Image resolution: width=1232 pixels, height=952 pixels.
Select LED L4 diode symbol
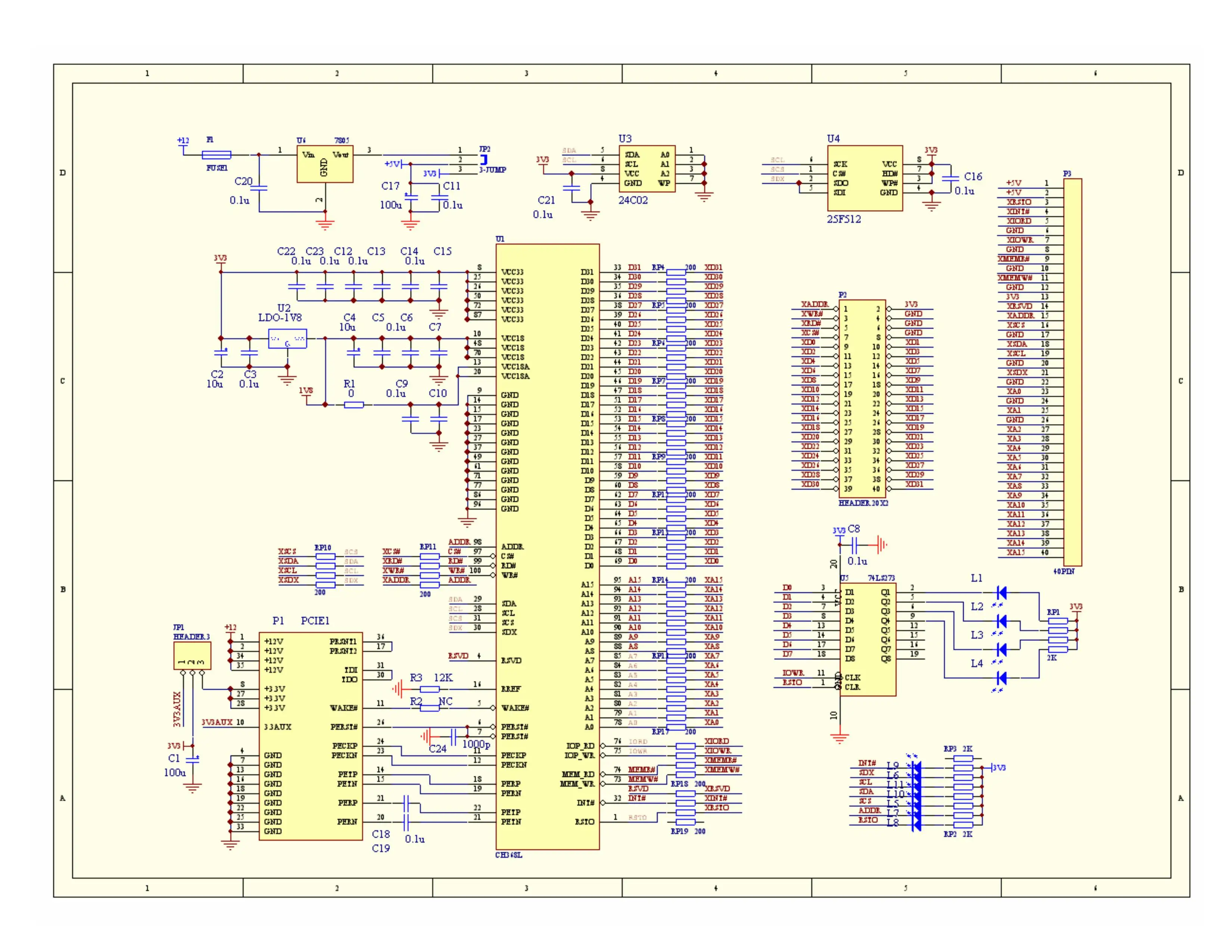tap(1001, 678)
